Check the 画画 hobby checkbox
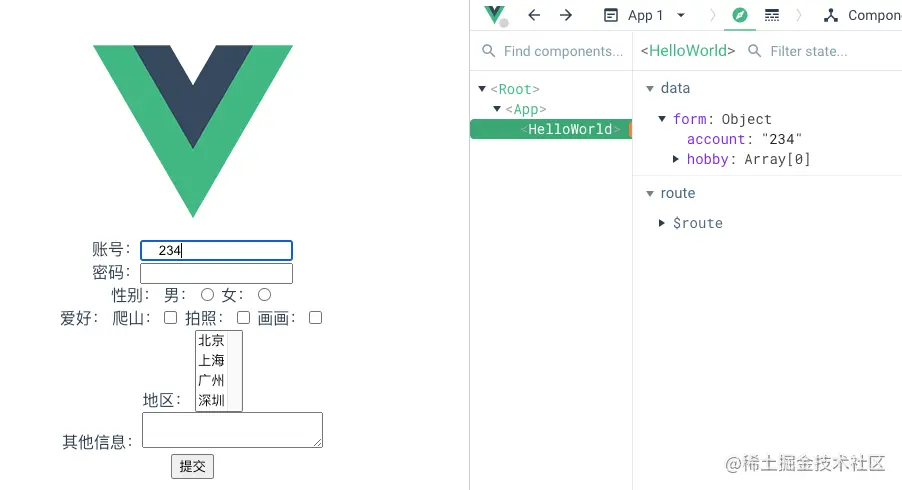Viewport: 902px width, 490px height. pos(315,317)
